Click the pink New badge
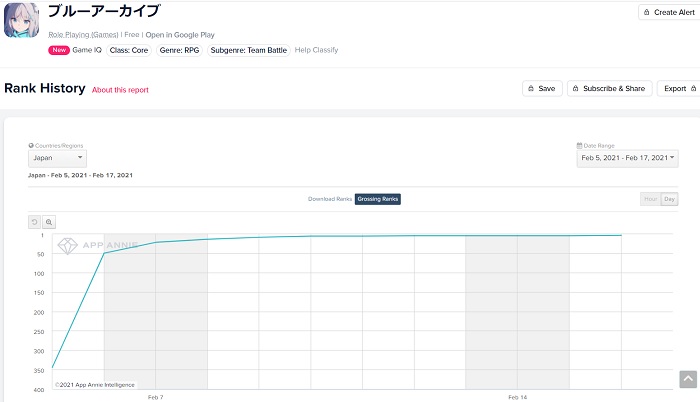 tap(59, 50)
